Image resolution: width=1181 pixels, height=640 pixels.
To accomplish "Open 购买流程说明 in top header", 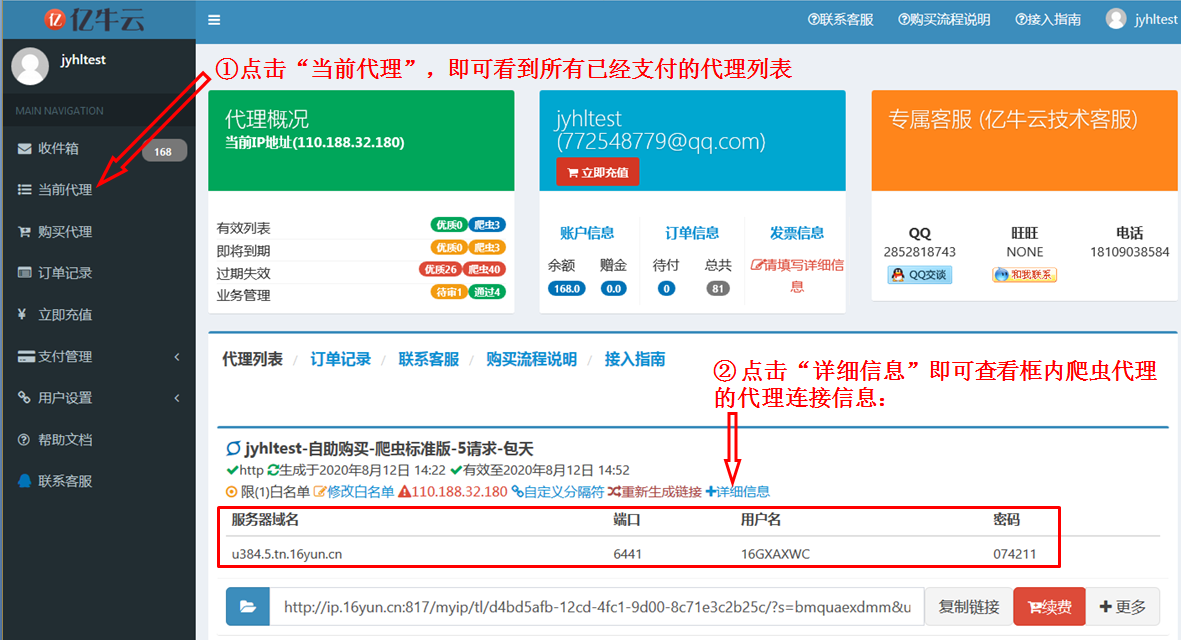I will click(944, 20).
